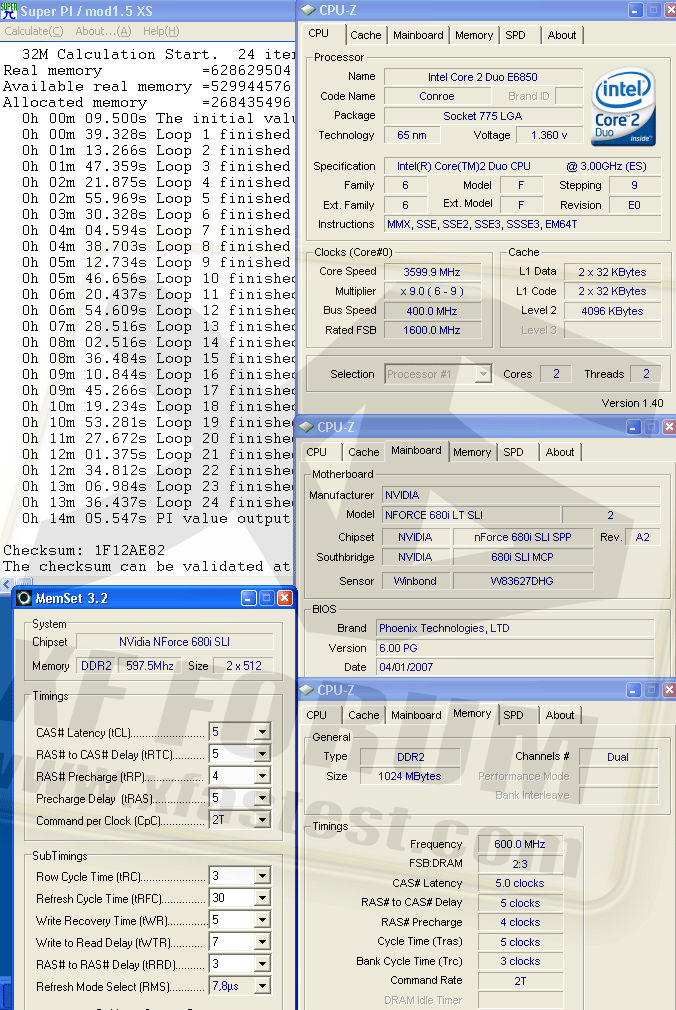Click the MemSet memory speed 597.5Mhz
The width and height of the screenshot is (676, 1010).
pyautogui.click(x=150, y=666)
